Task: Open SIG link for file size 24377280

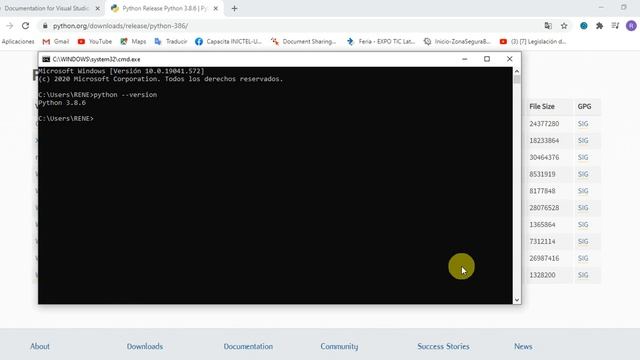Action: click(583, 124)
